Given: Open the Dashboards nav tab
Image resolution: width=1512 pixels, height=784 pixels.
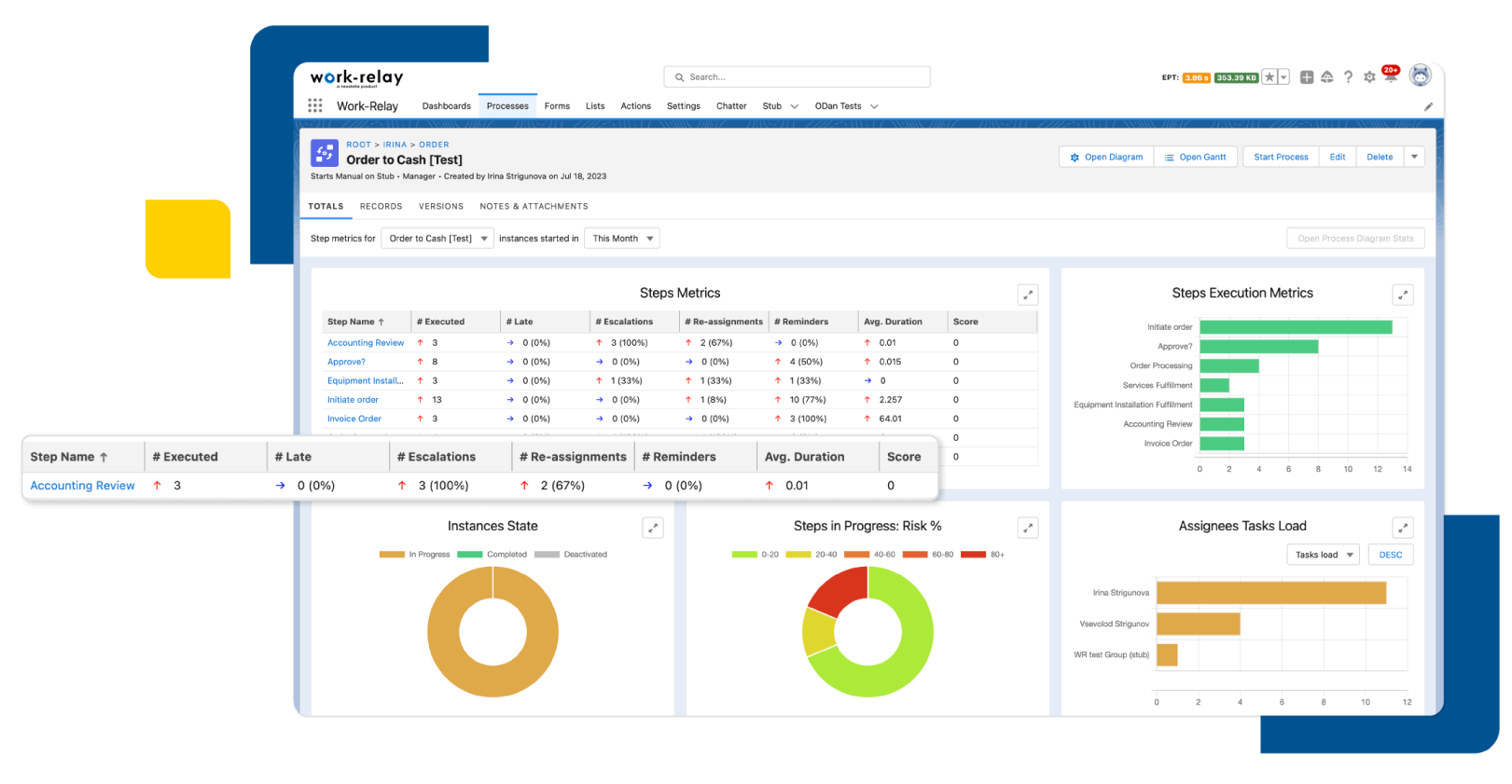Looking at the screenshot, I should (x=446, y=106).
